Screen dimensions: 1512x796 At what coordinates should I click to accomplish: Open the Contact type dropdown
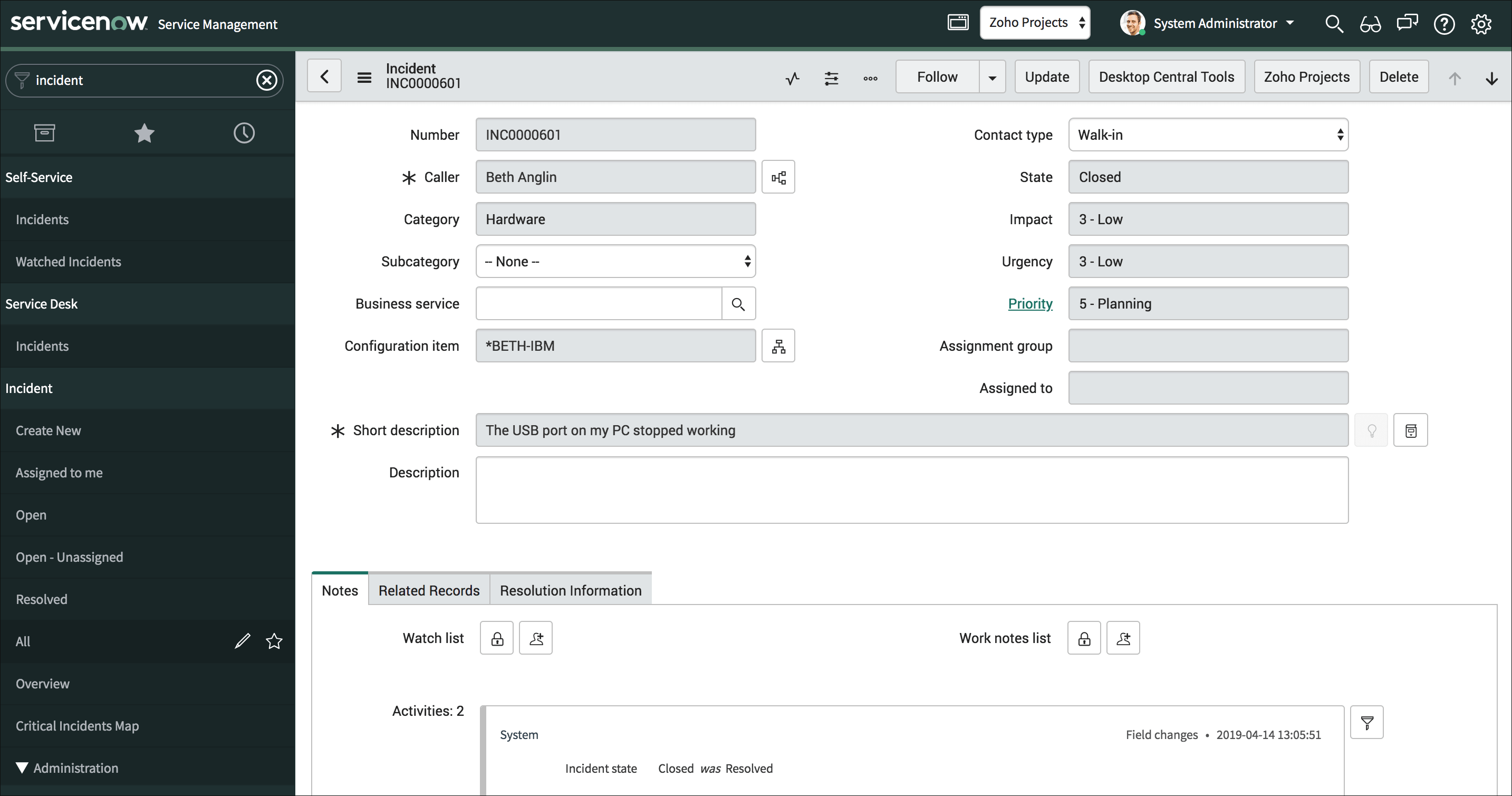[1208, 135]
